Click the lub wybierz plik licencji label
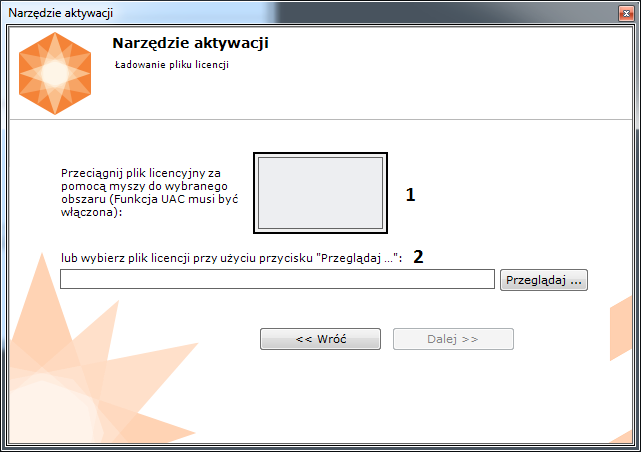This screenshot has width=641, height=452. tap(231, 258)
